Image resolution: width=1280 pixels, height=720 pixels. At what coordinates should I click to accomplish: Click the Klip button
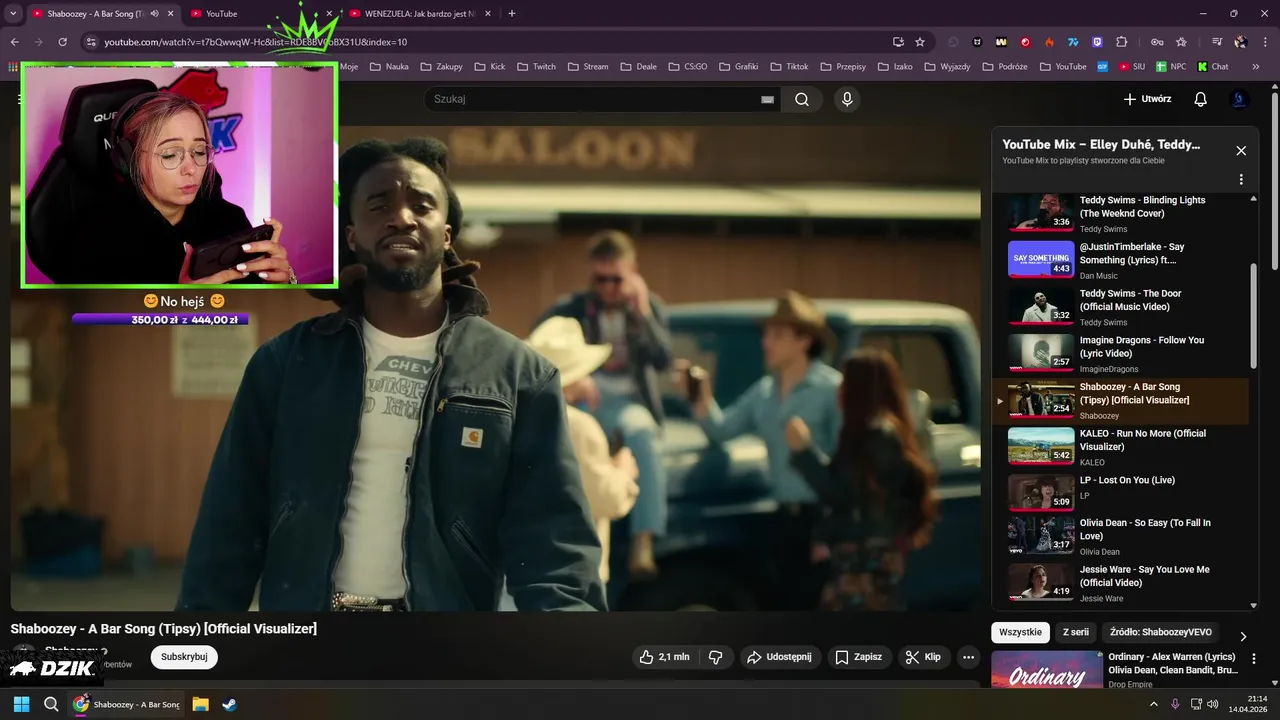pyautogui.click(x=923, y=657)
